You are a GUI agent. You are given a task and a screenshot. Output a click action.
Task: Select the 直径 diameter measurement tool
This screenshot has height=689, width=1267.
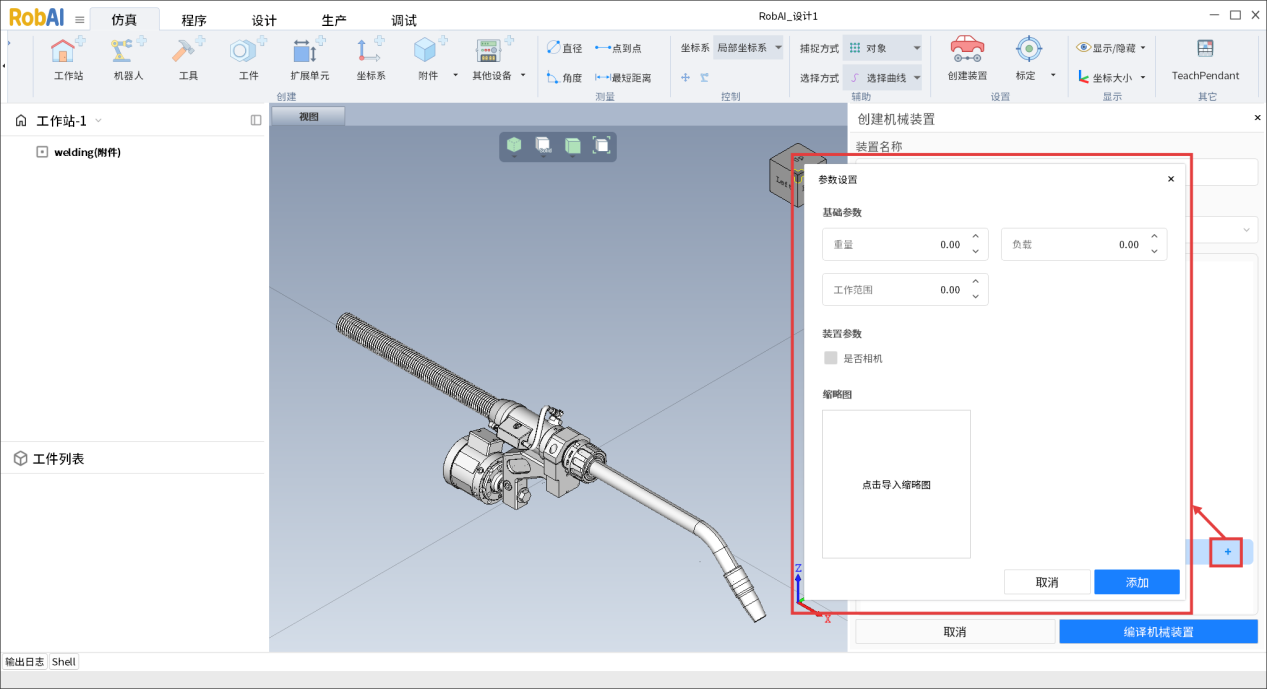(x=565, y=48)
